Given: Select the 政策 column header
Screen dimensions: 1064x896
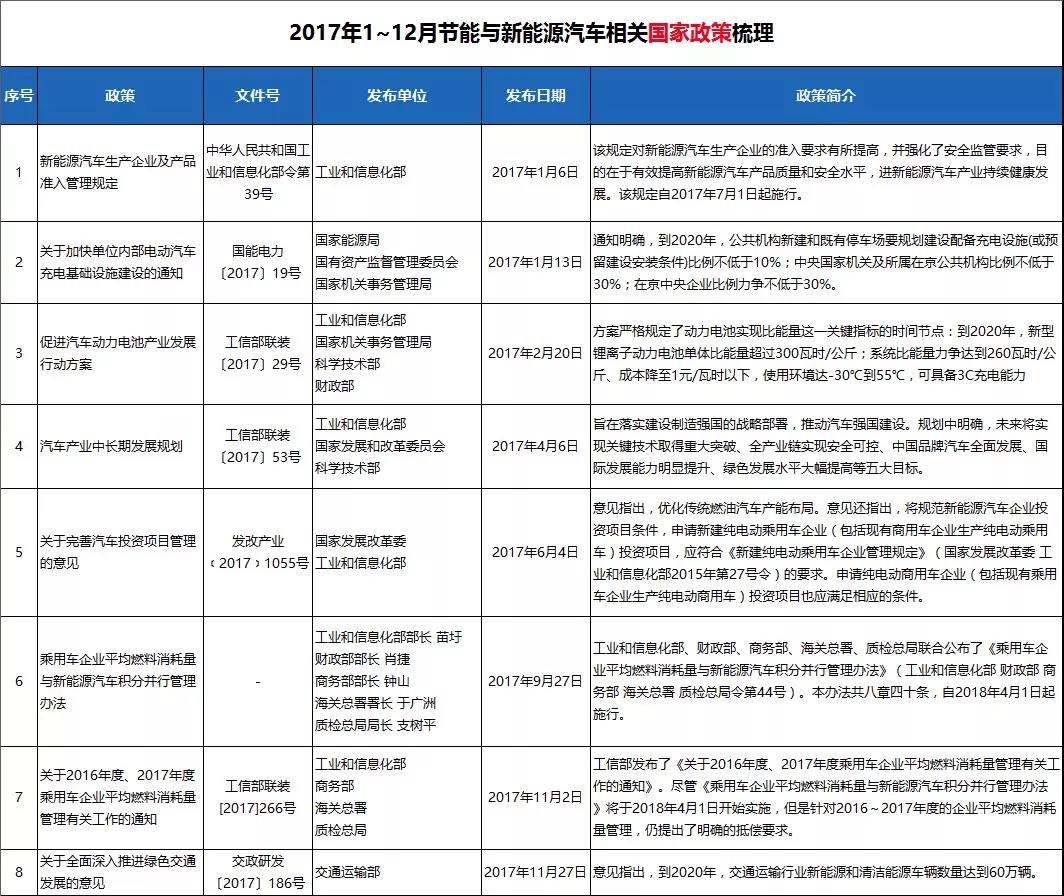Looking at the screenshot, I should pyautogui.click(x=120, y=96).
